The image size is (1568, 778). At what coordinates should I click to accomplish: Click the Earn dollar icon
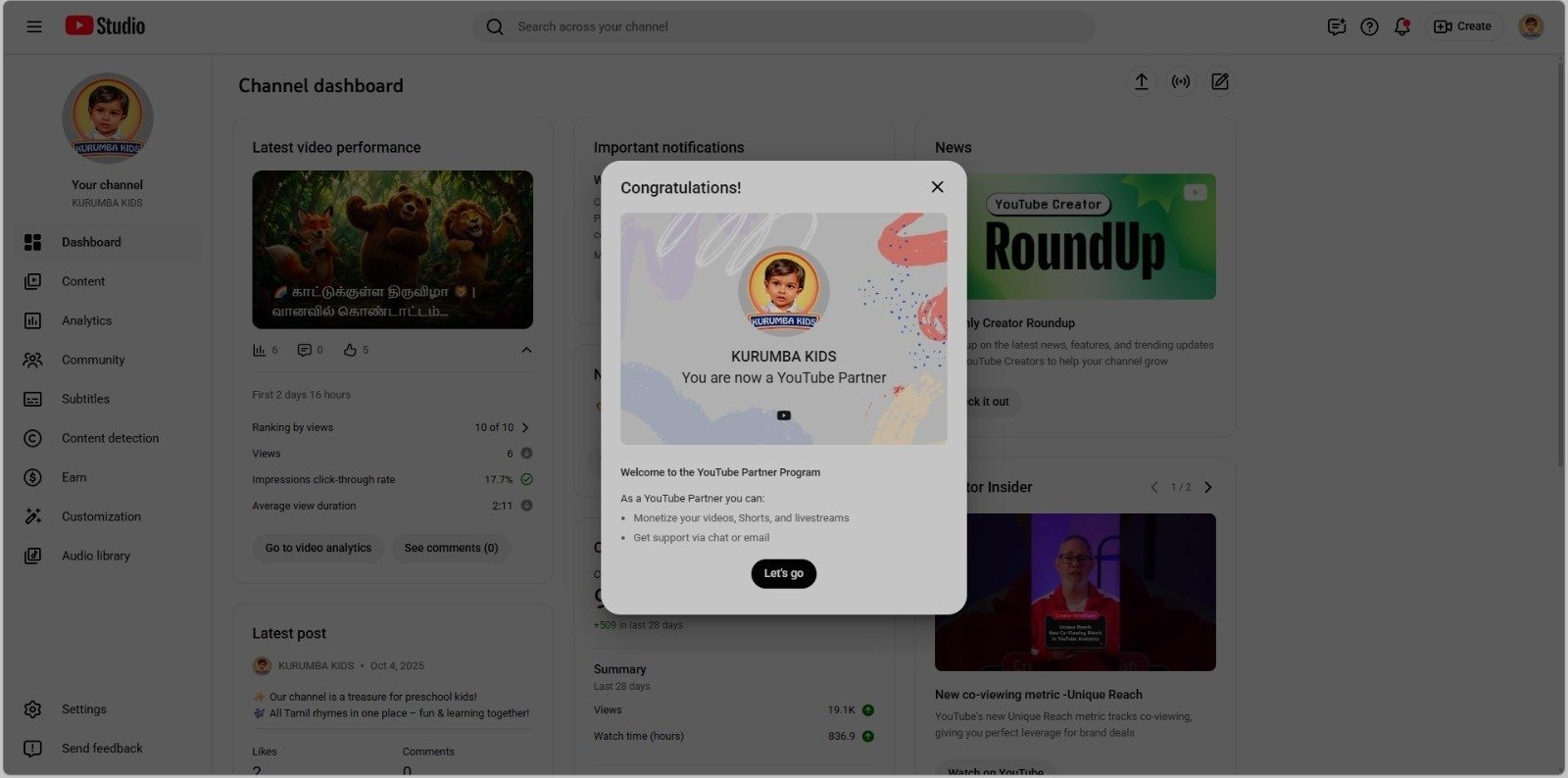coord(32,477)
